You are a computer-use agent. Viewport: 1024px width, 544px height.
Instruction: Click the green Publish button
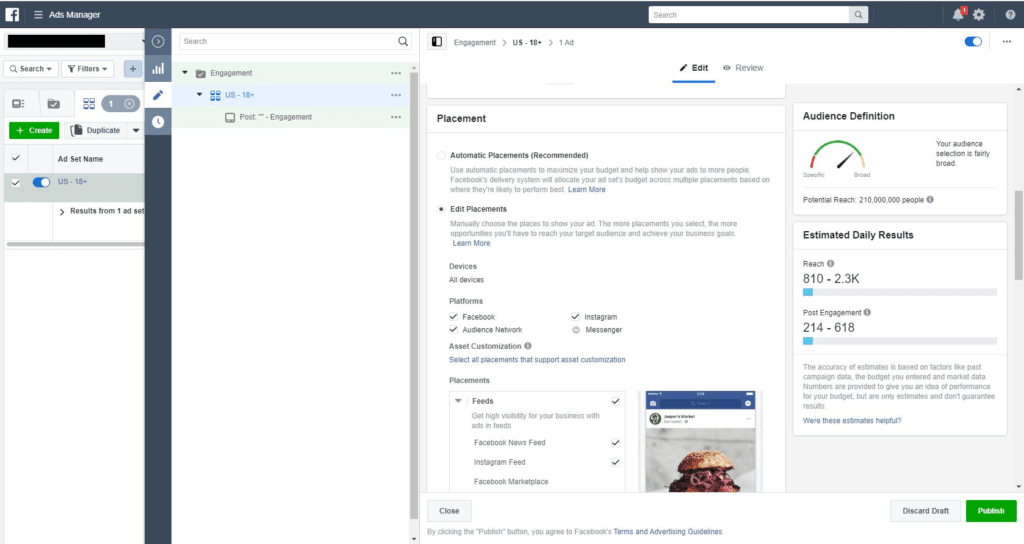991,511
